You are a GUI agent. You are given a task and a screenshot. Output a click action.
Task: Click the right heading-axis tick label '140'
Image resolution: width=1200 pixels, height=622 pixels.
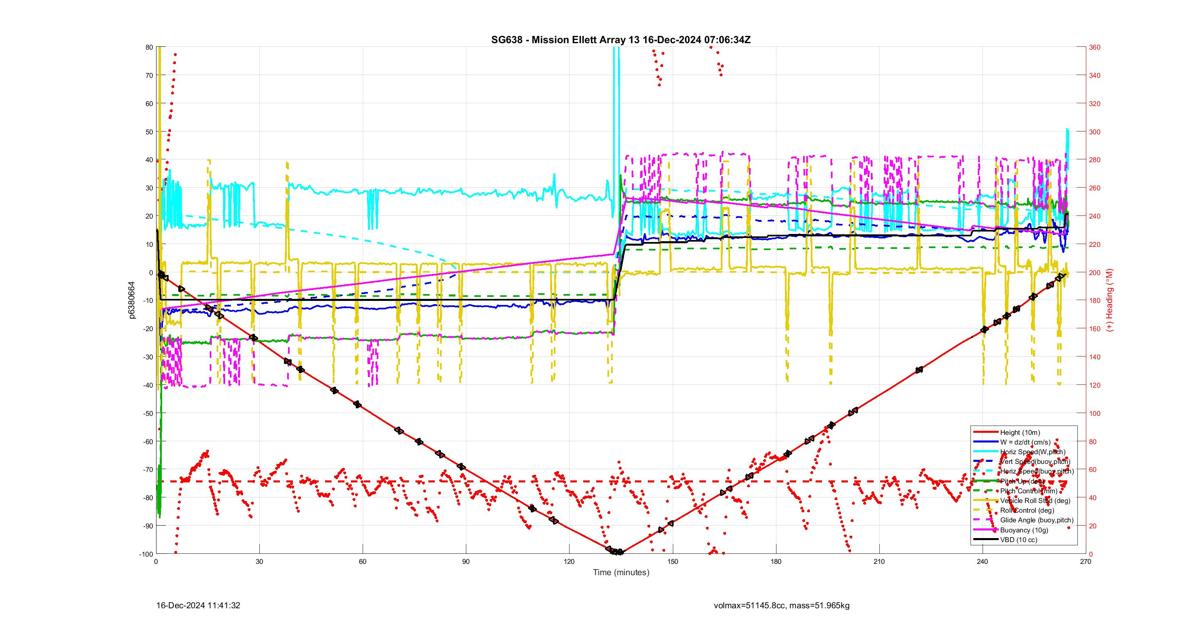coord(1095,357)
